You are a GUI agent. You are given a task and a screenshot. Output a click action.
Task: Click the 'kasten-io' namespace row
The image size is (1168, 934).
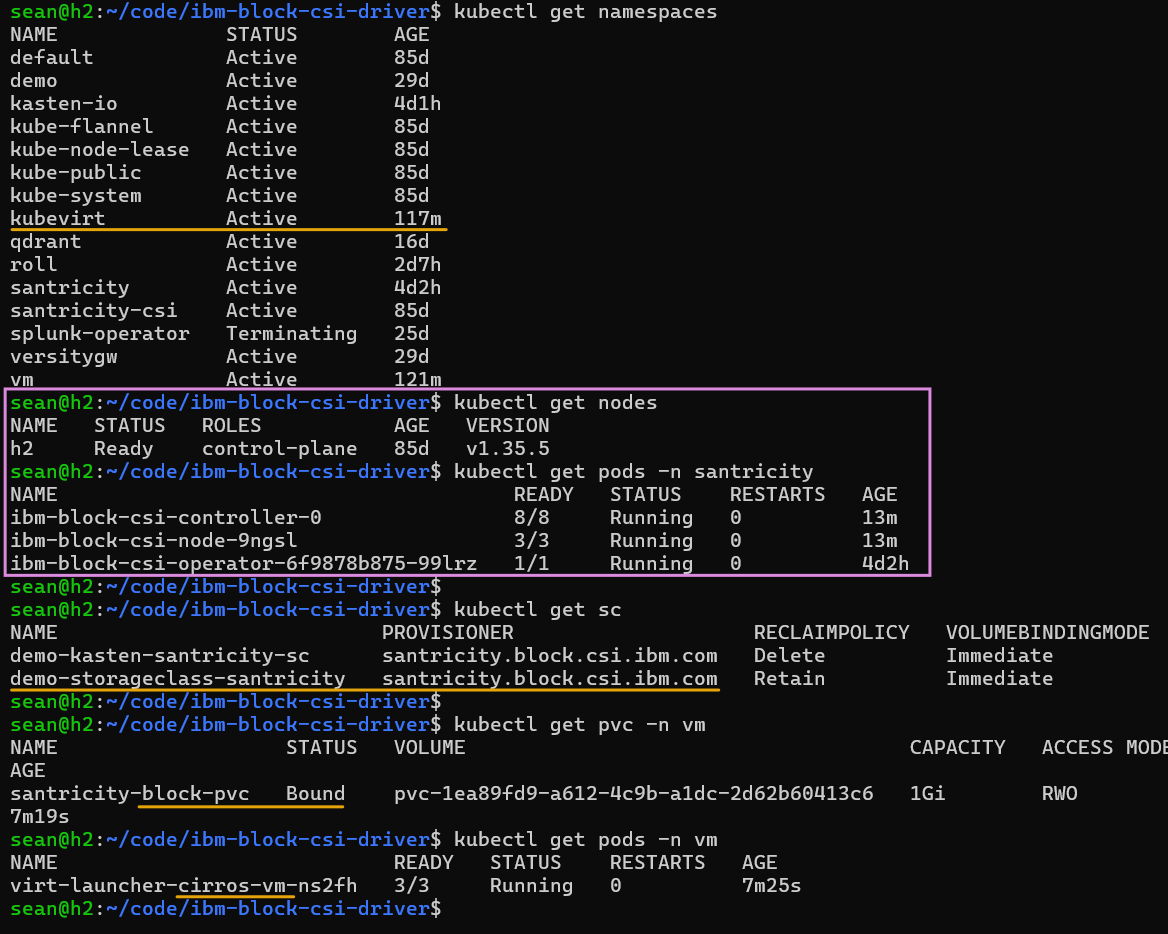coord(226,104)
